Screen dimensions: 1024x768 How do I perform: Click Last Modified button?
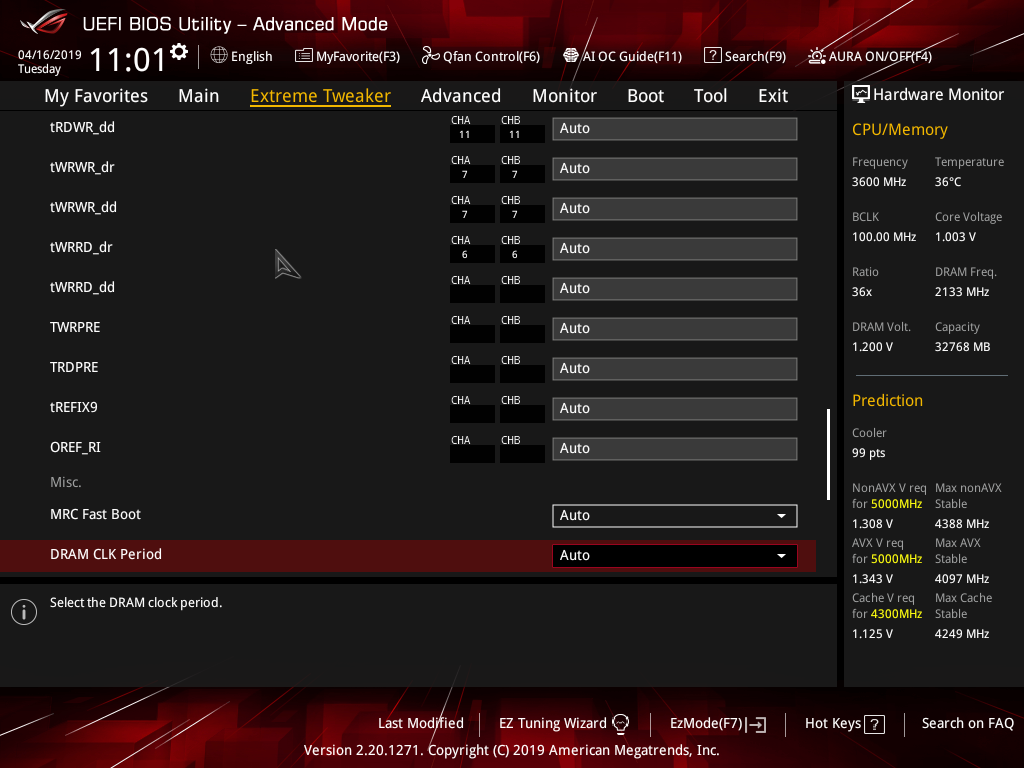point(421,724)
